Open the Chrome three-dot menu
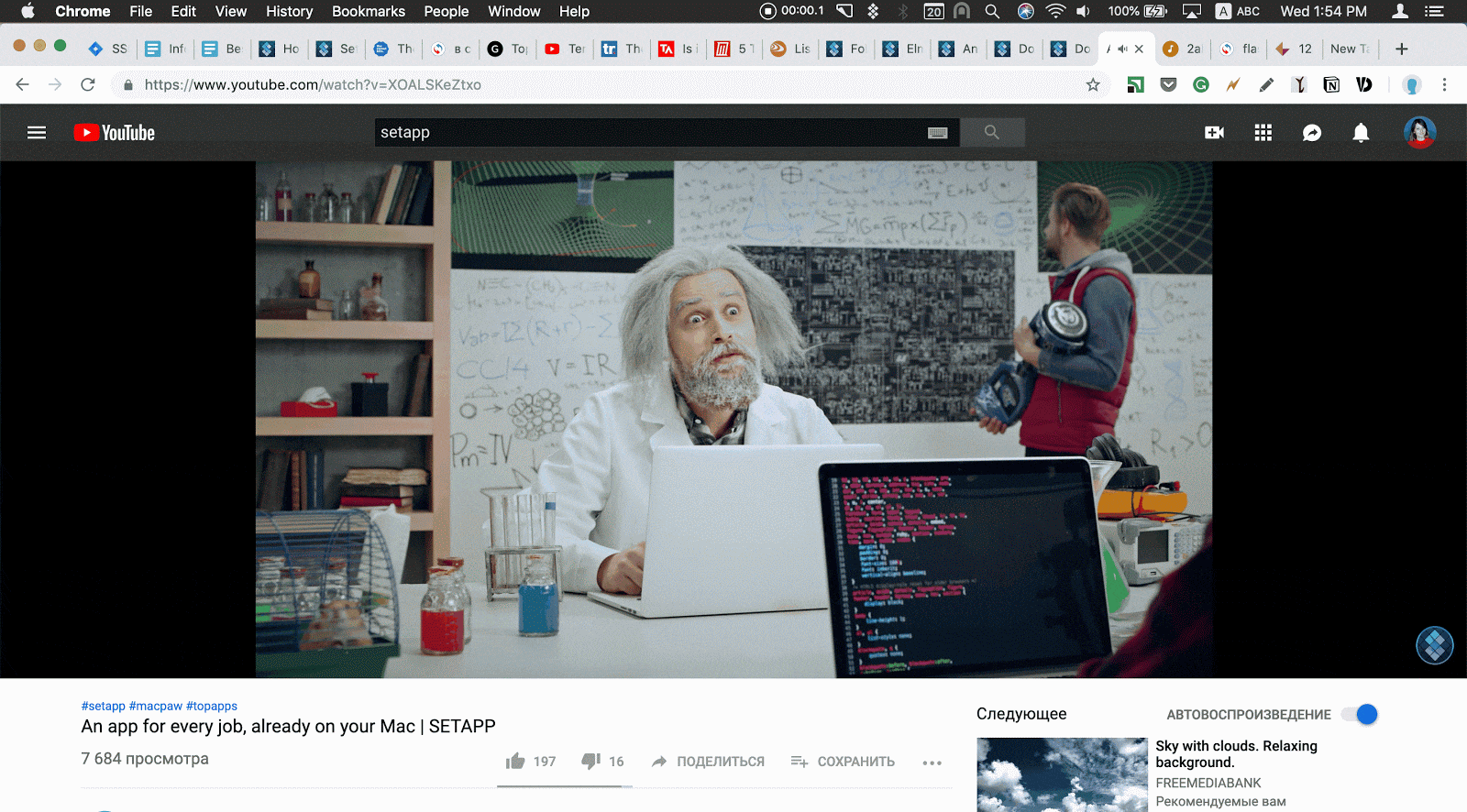The height and width of the screenshot is (812, 1467). click(x=1444, y=84)
